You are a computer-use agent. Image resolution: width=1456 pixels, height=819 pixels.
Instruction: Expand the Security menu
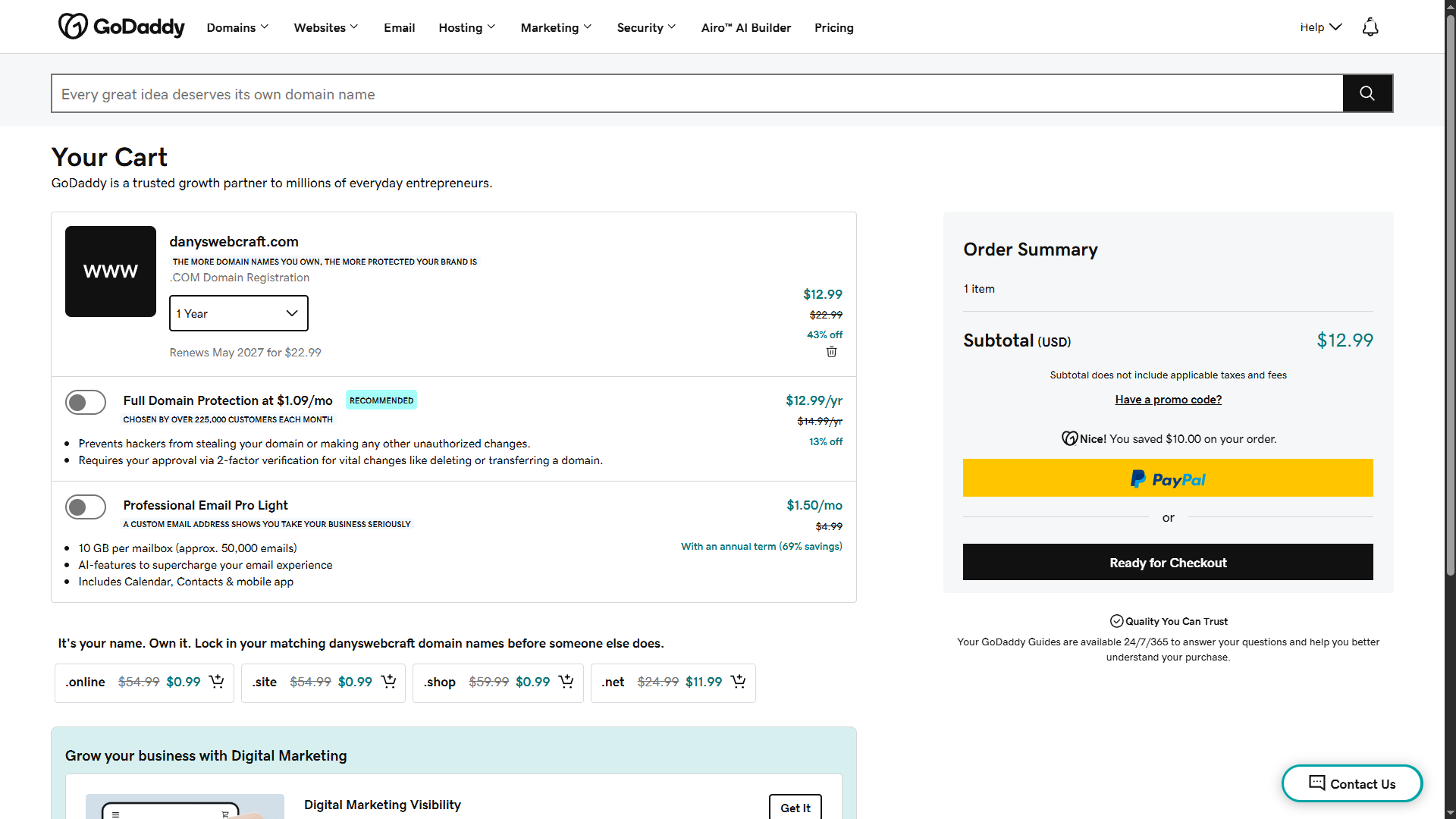[647, 27]
